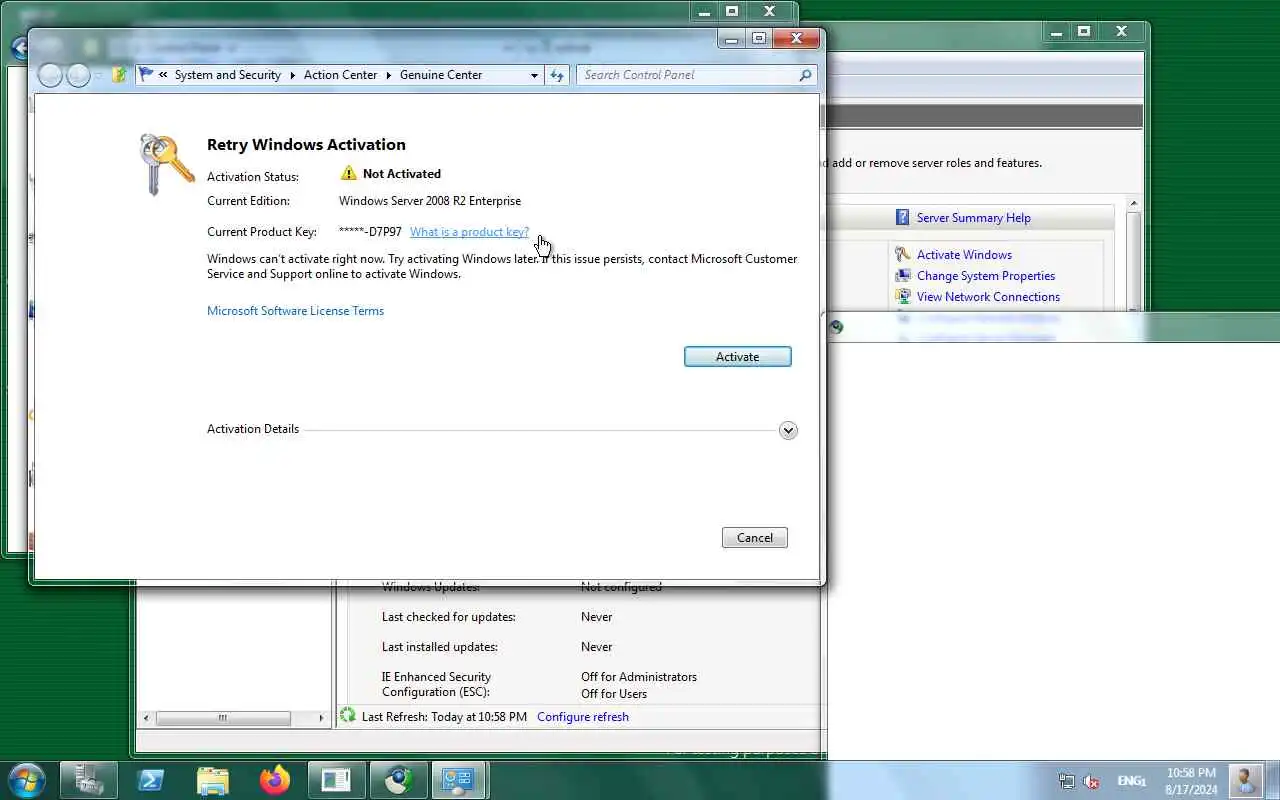Open the What is a product key link
This screenshot has height=800, width=1280.
point(469,232)
